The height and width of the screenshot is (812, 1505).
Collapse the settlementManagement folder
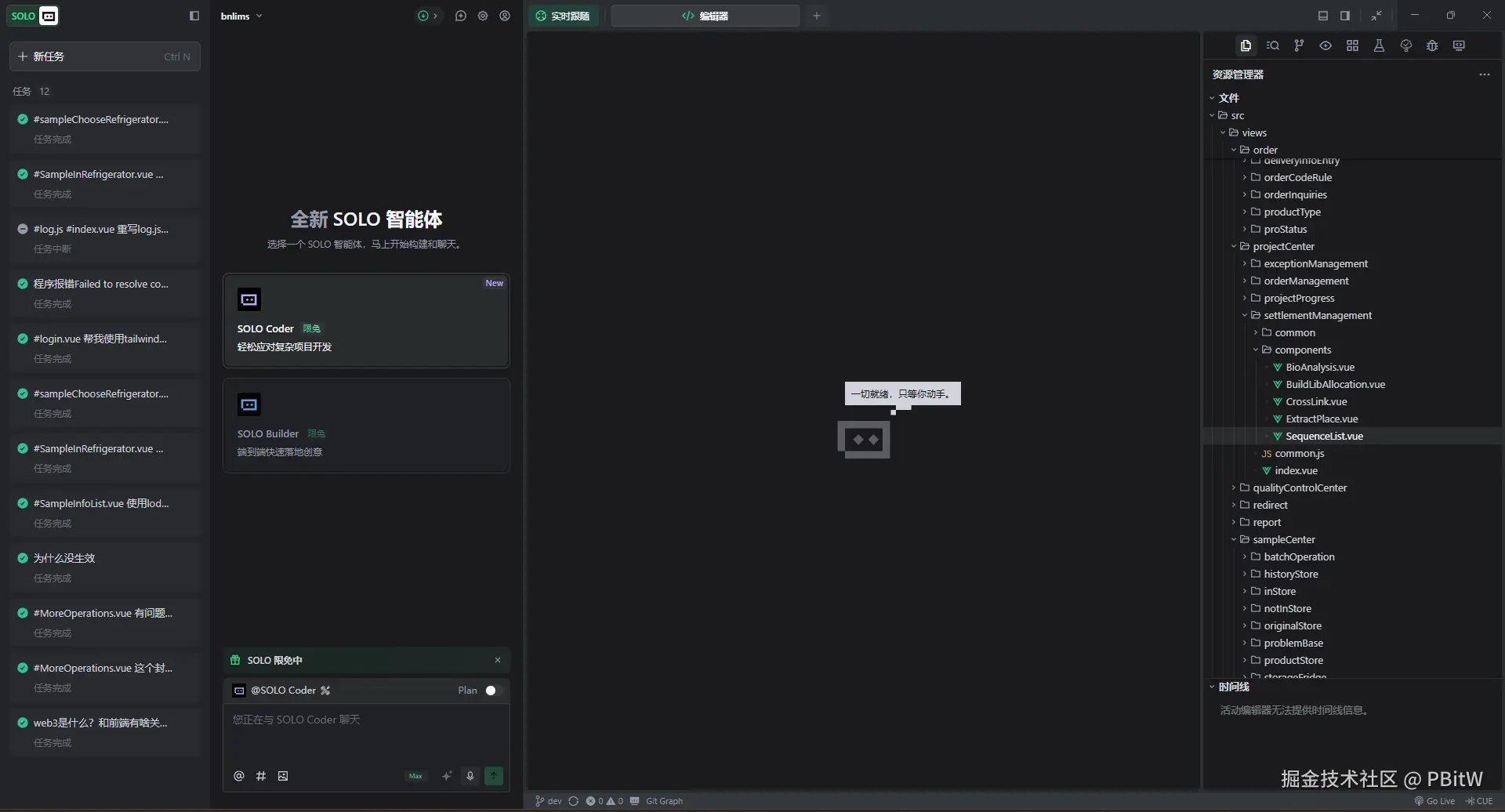pyautogui.click(x=1245, y=315)
